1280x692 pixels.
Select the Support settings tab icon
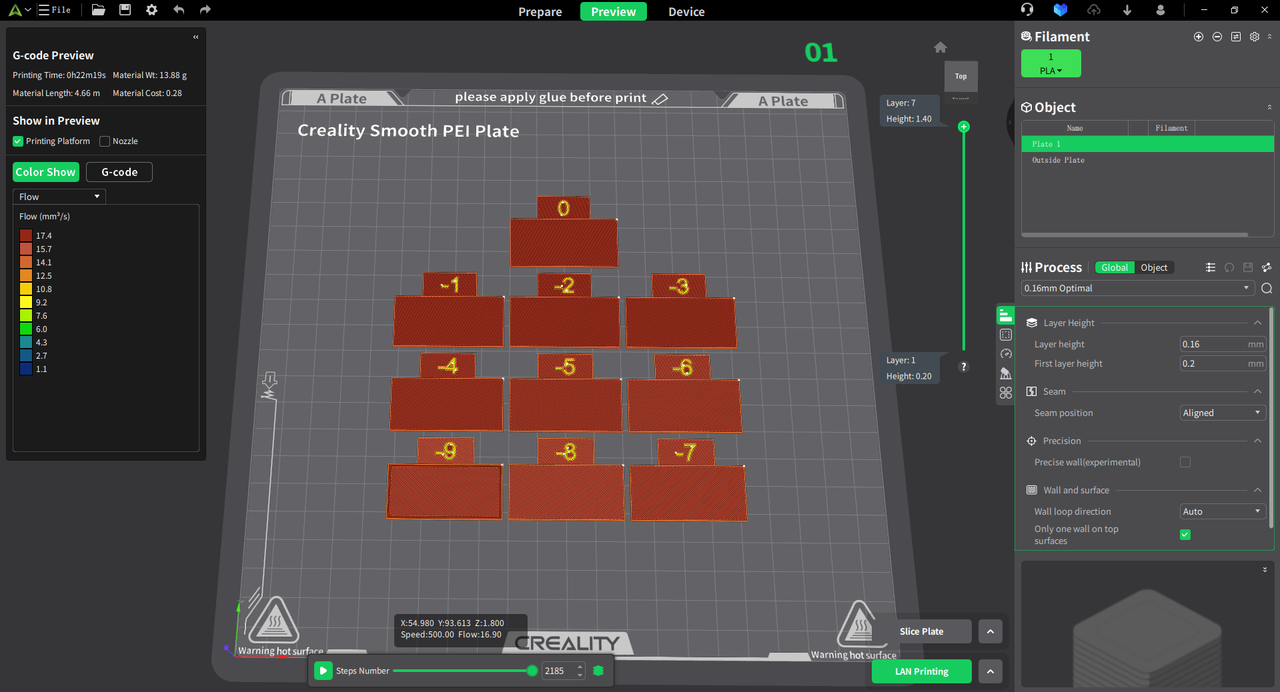click(x=1005, y=373)
